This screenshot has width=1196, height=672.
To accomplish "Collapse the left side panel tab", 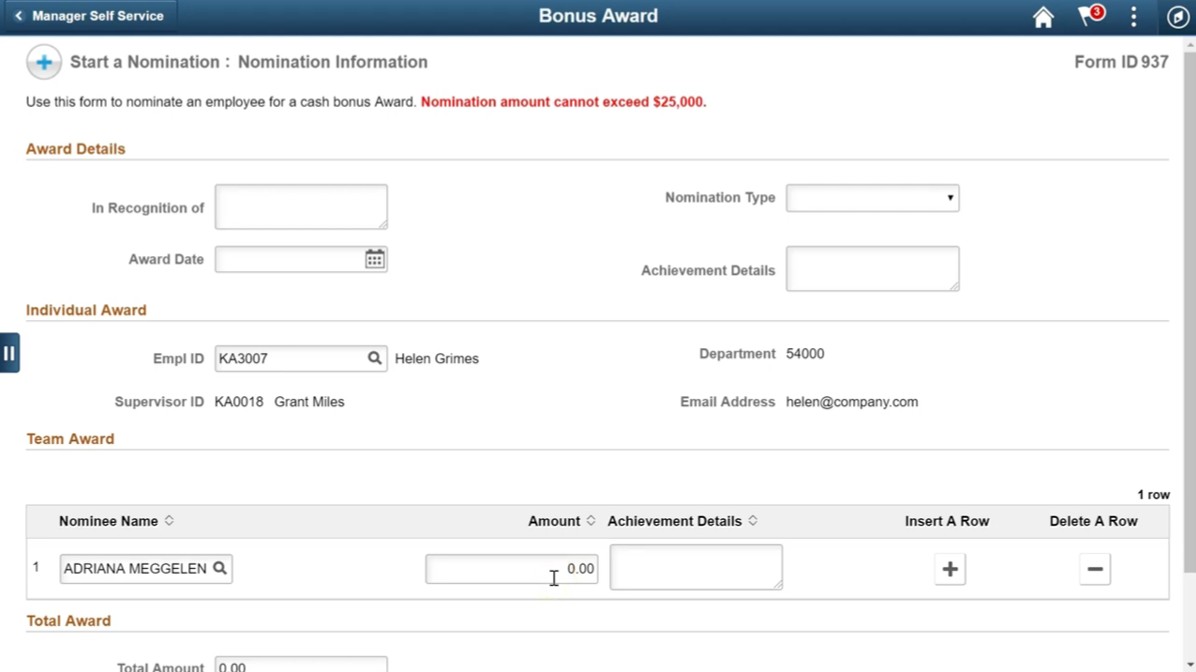I will pyautogui.click(x=10, y=352).
